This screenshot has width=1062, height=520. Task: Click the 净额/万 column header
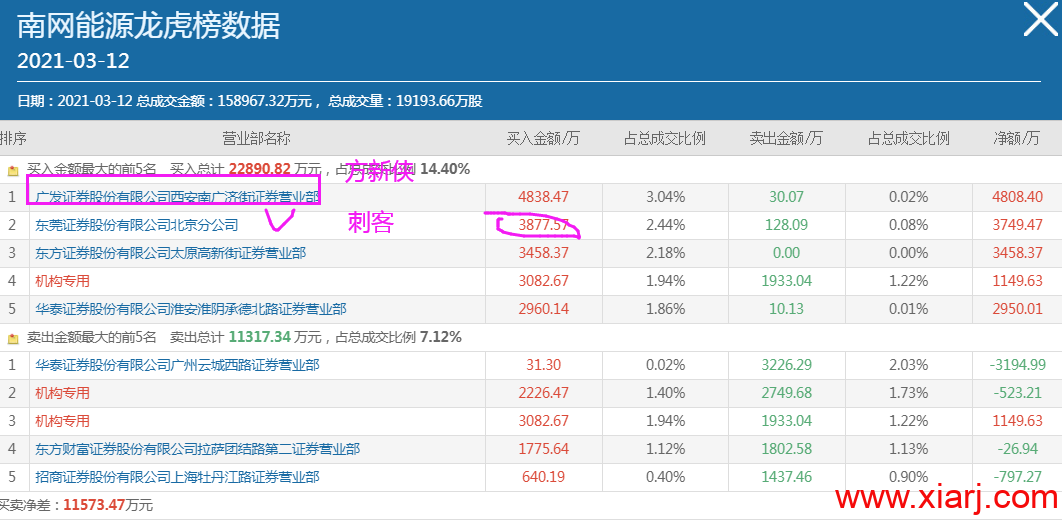(1017, 139)
